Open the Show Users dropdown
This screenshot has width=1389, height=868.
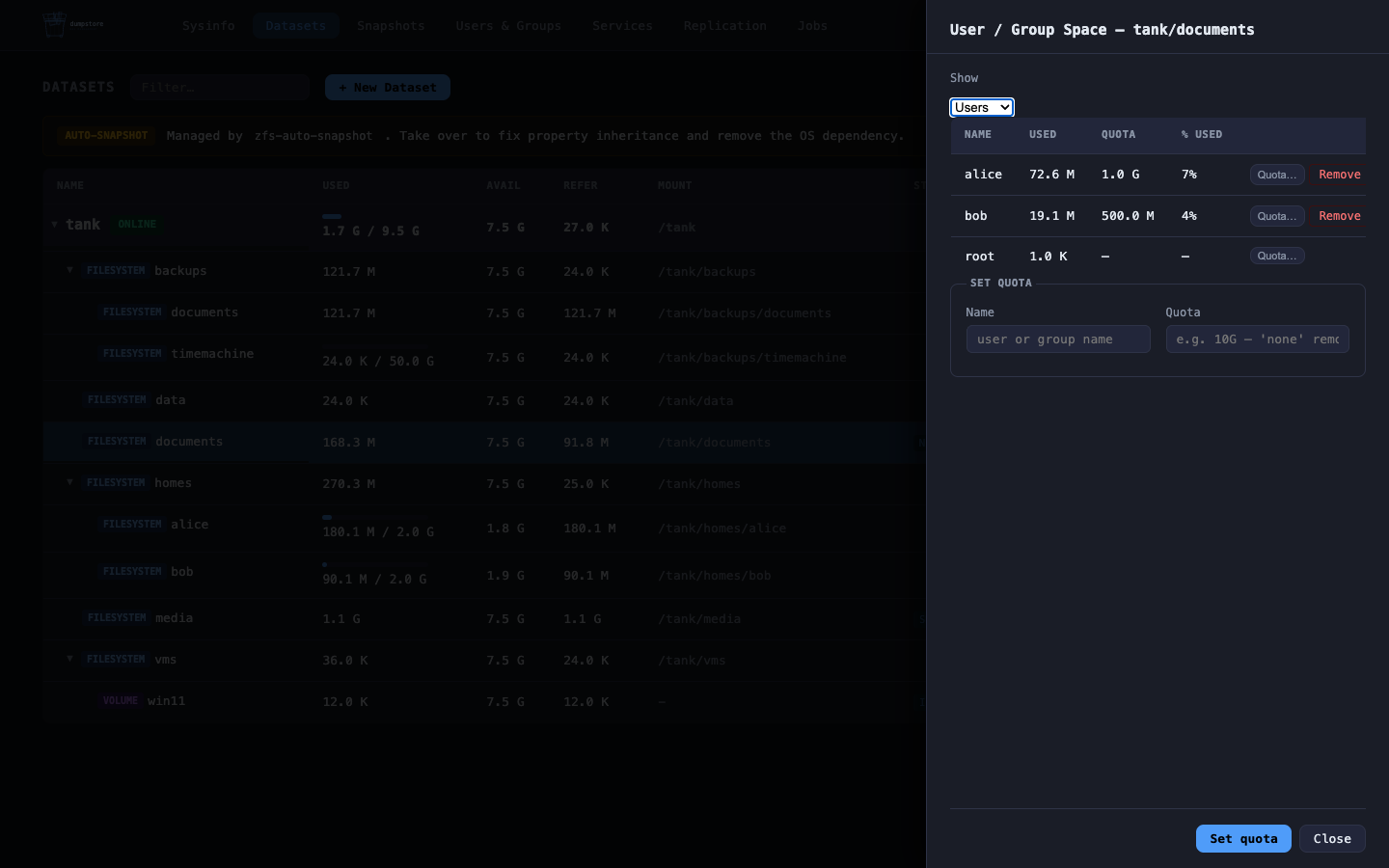982,107
